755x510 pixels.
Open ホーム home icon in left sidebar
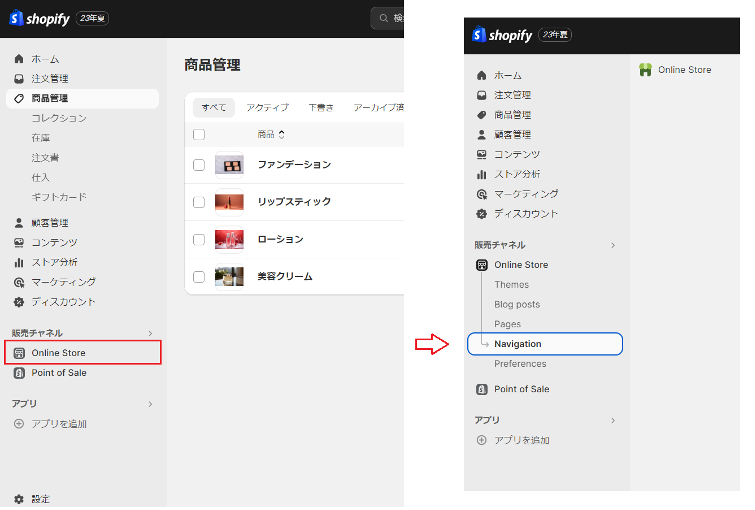19,59
